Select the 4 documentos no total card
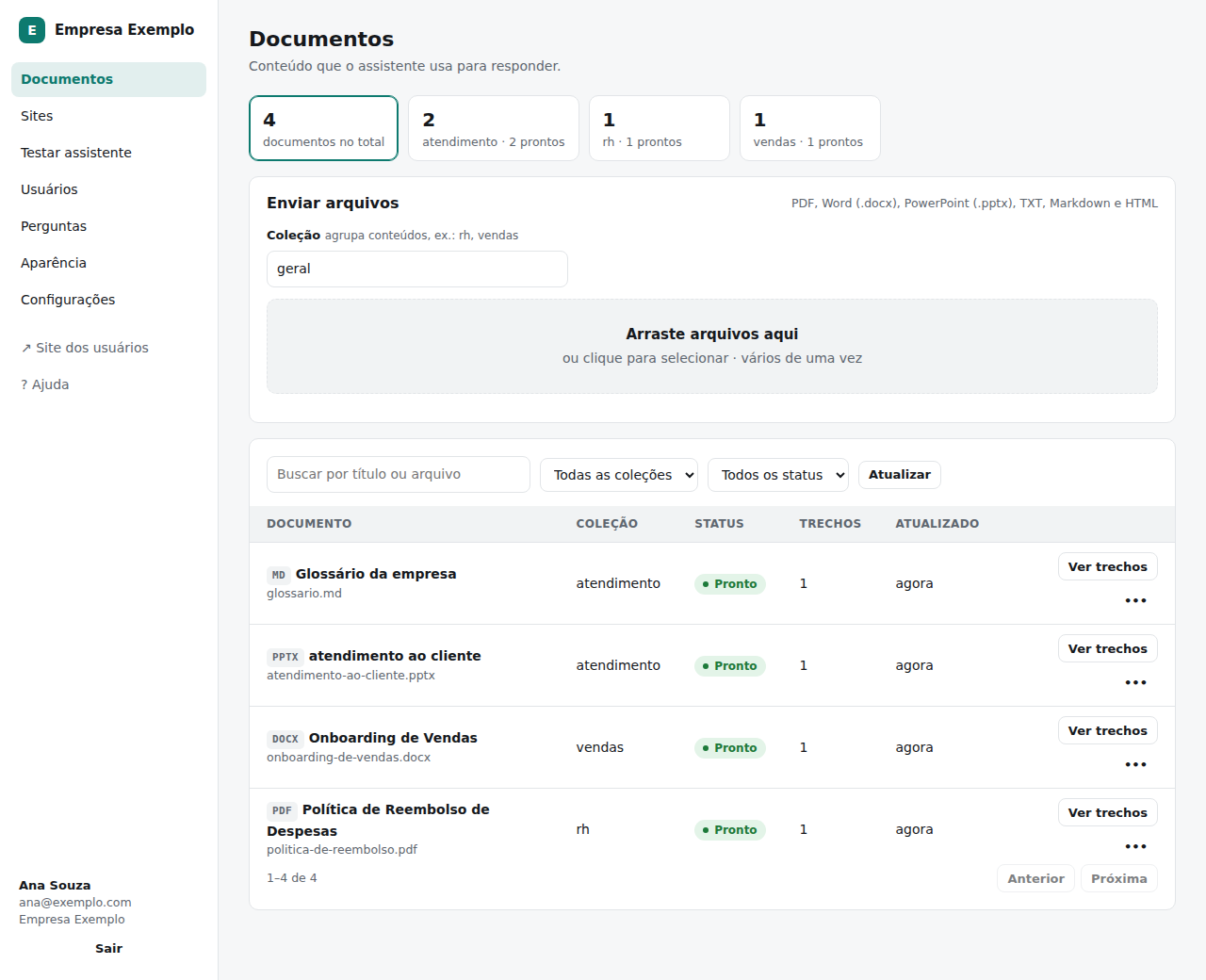The image size is (1206, 980). [323, 128]
